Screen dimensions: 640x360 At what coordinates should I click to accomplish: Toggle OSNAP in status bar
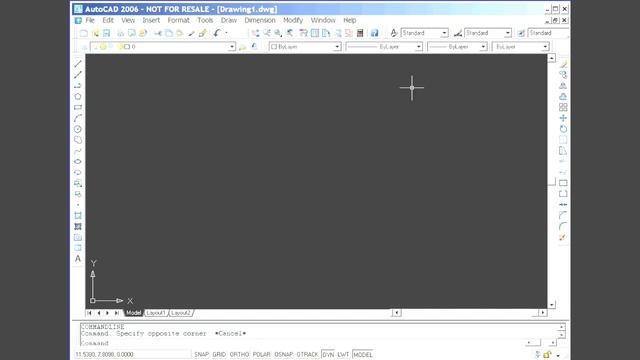tap(284, 354)
